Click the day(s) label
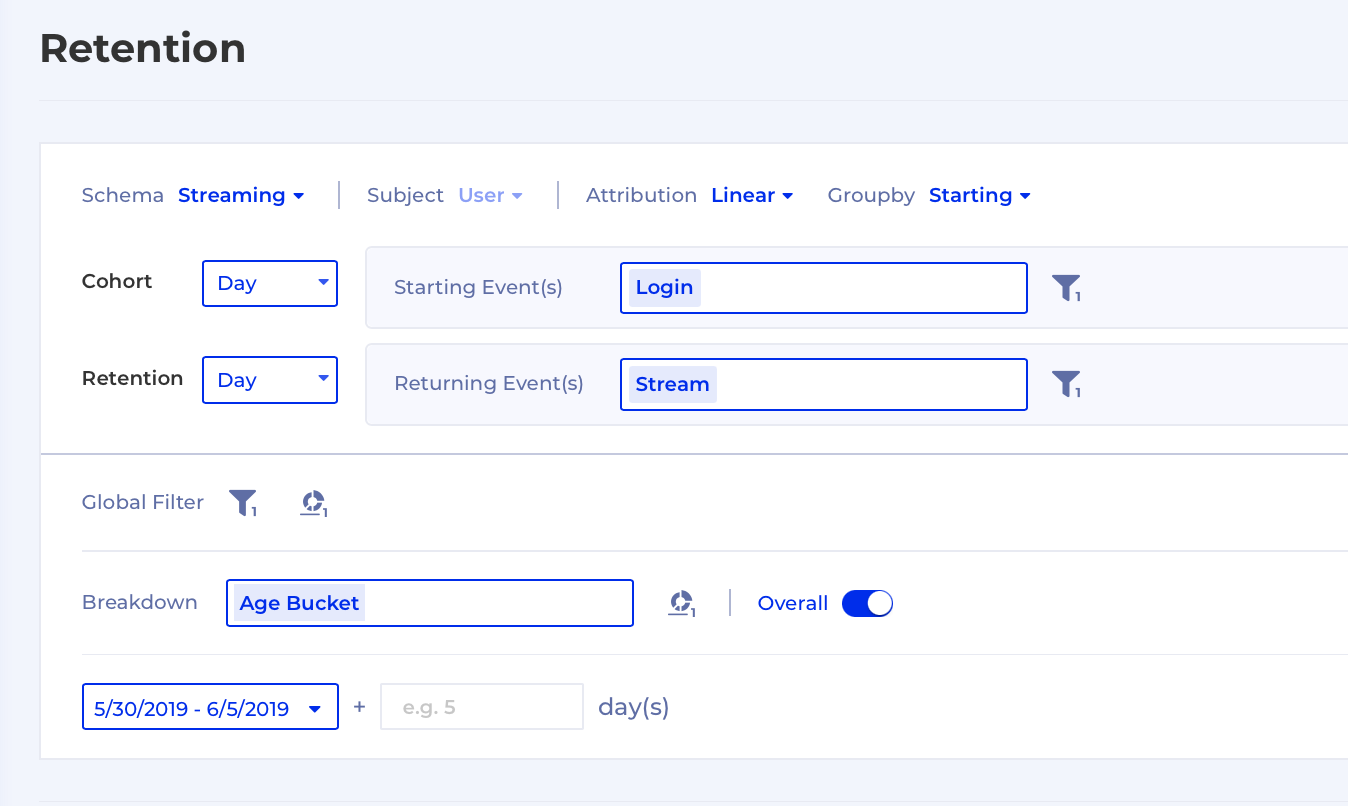The image size is (1348, 806). point(634,707)
